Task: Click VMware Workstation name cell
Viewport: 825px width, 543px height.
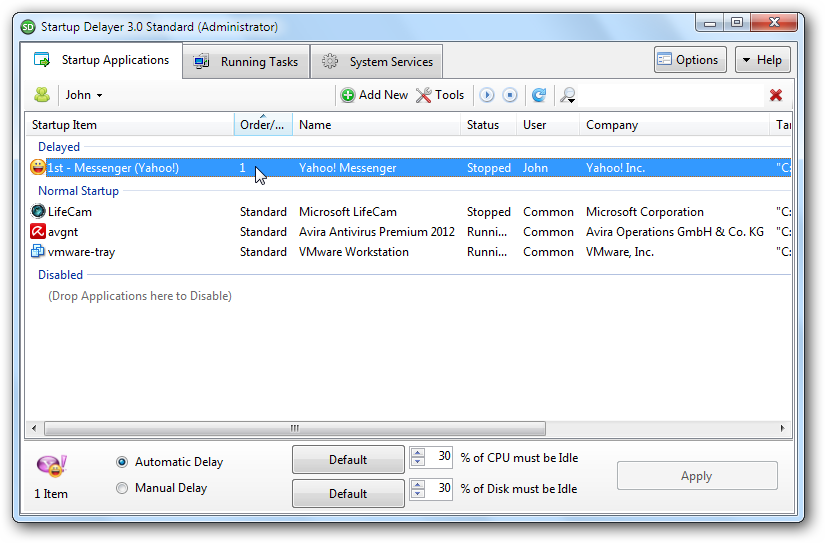Action: click(x=354, y=252)
